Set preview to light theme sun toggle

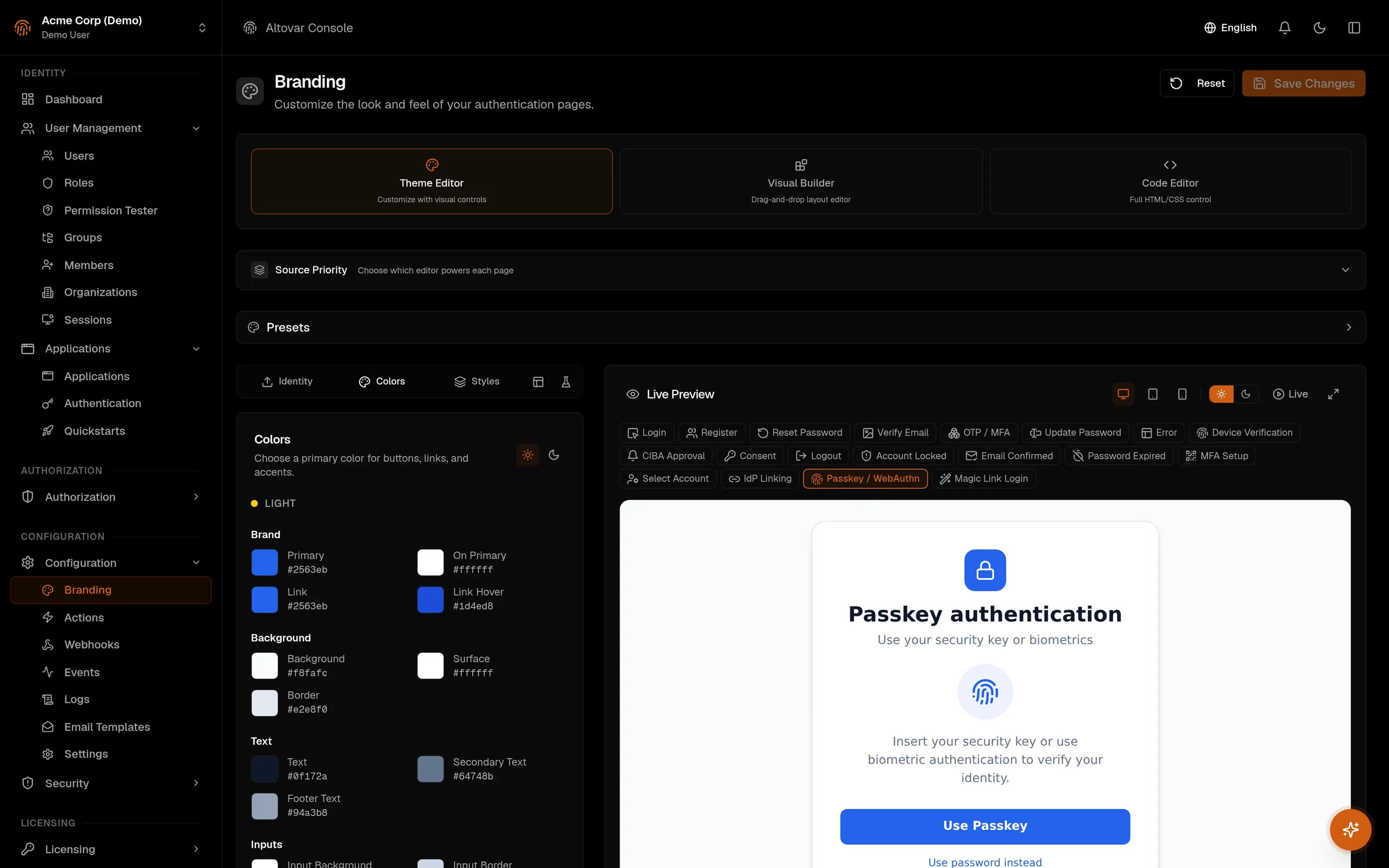click(x=1221, y=394)
